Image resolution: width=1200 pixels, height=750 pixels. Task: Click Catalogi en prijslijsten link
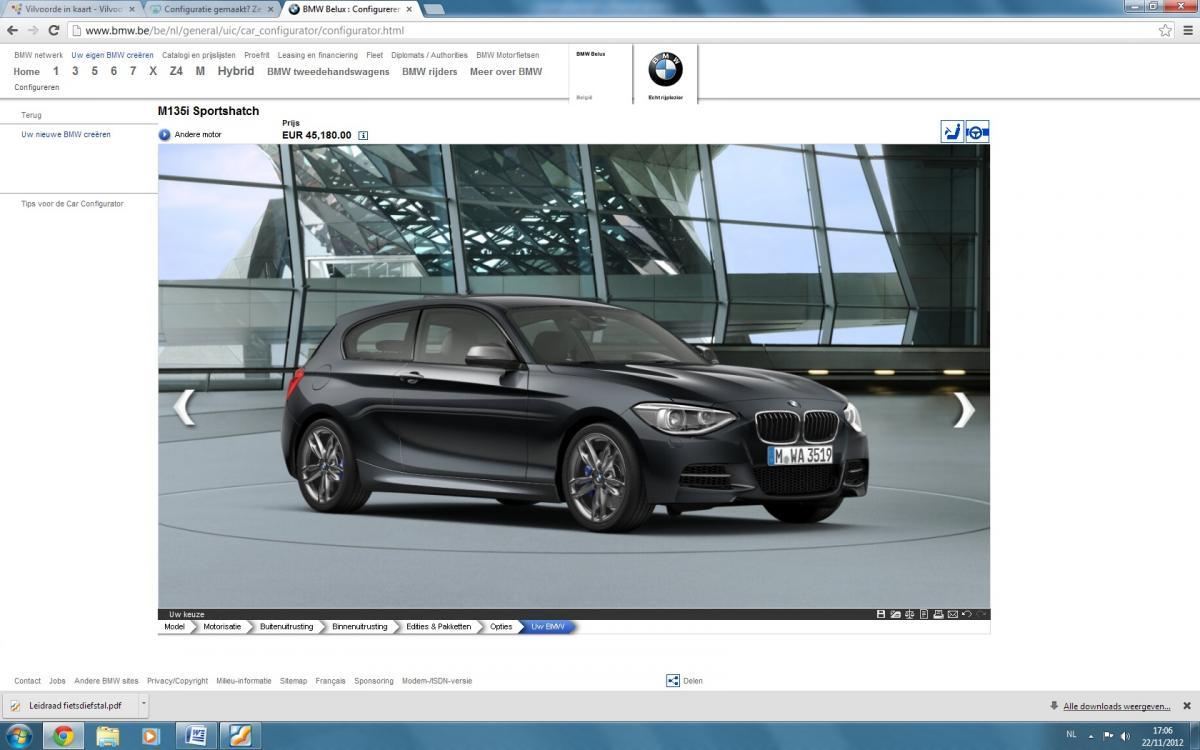click(x=199, y=55)
